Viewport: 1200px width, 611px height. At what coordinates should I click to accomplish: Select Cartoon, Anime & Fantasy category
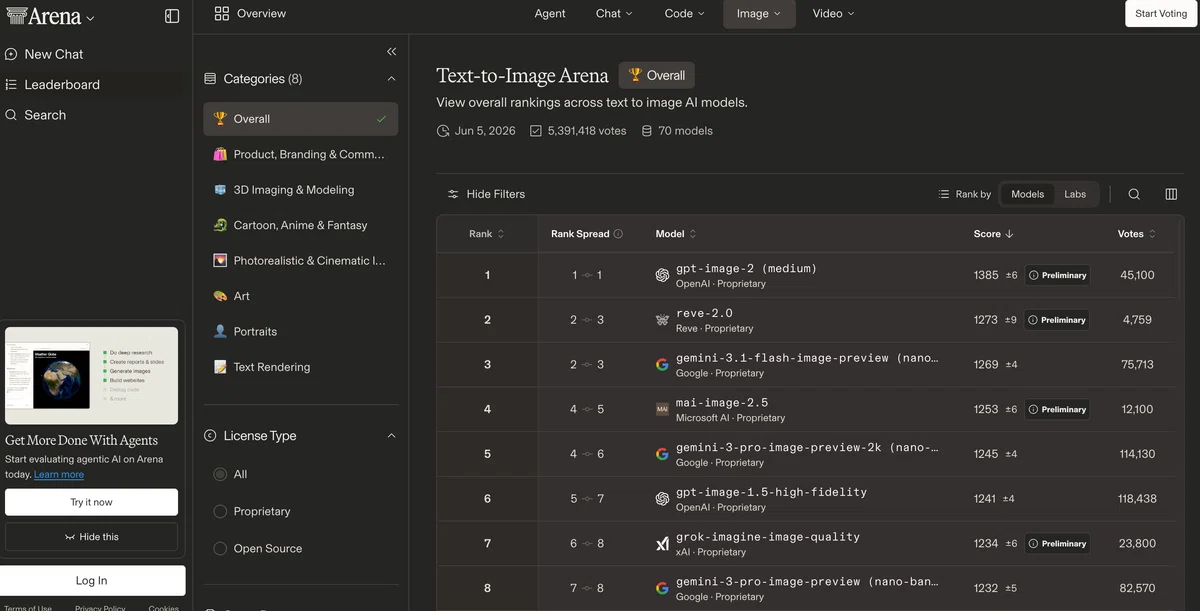(x=300, y=225)
